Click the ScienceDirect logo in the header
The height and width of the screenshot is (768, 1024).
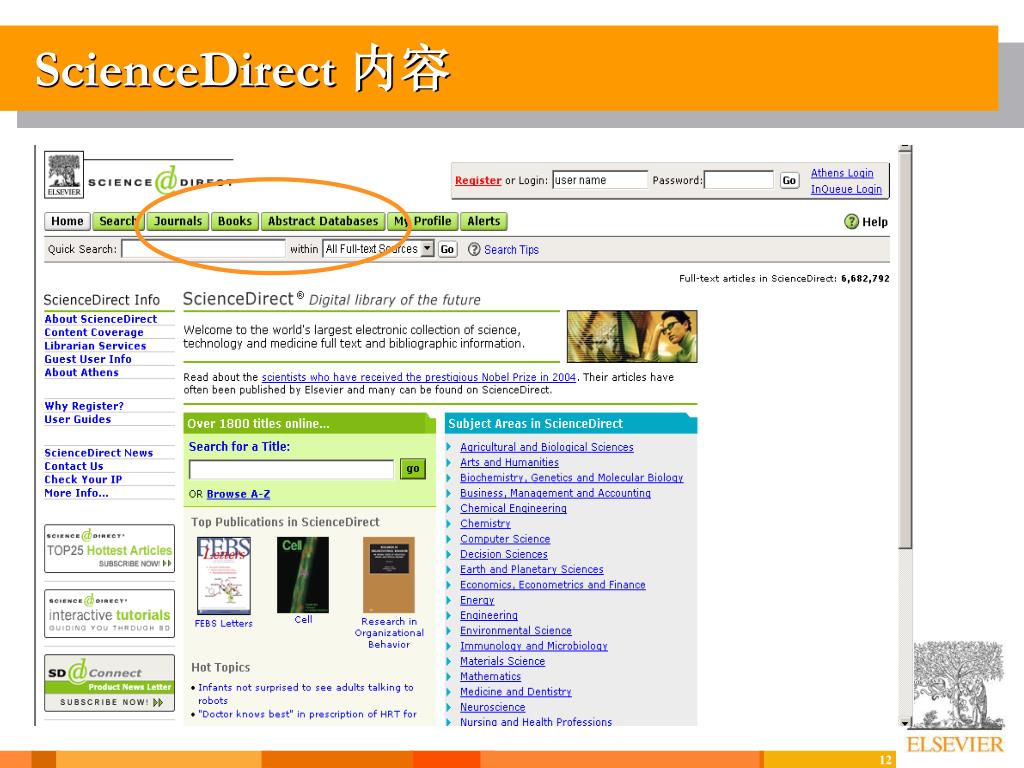pos(160,180)
